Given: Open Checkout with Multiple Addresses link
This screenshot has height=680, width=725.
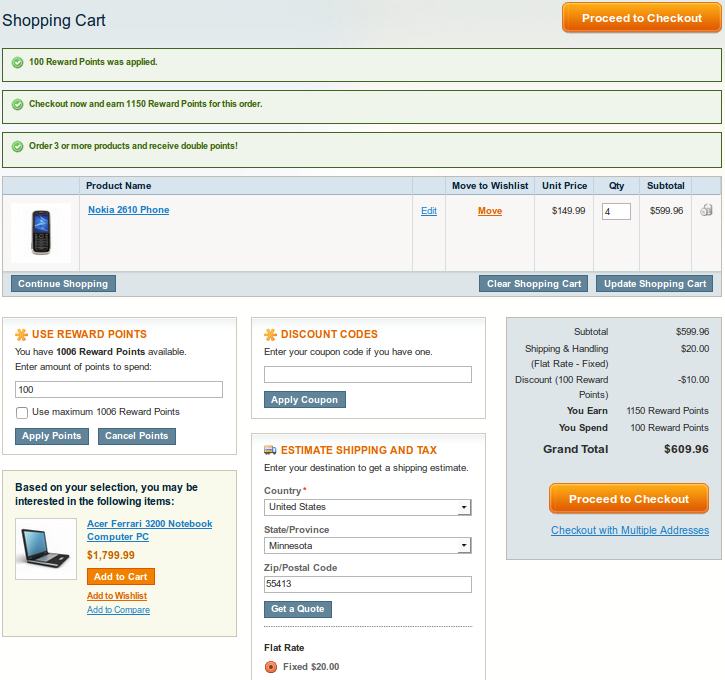Looking at the screenshot, I should (x=629, y=530).
